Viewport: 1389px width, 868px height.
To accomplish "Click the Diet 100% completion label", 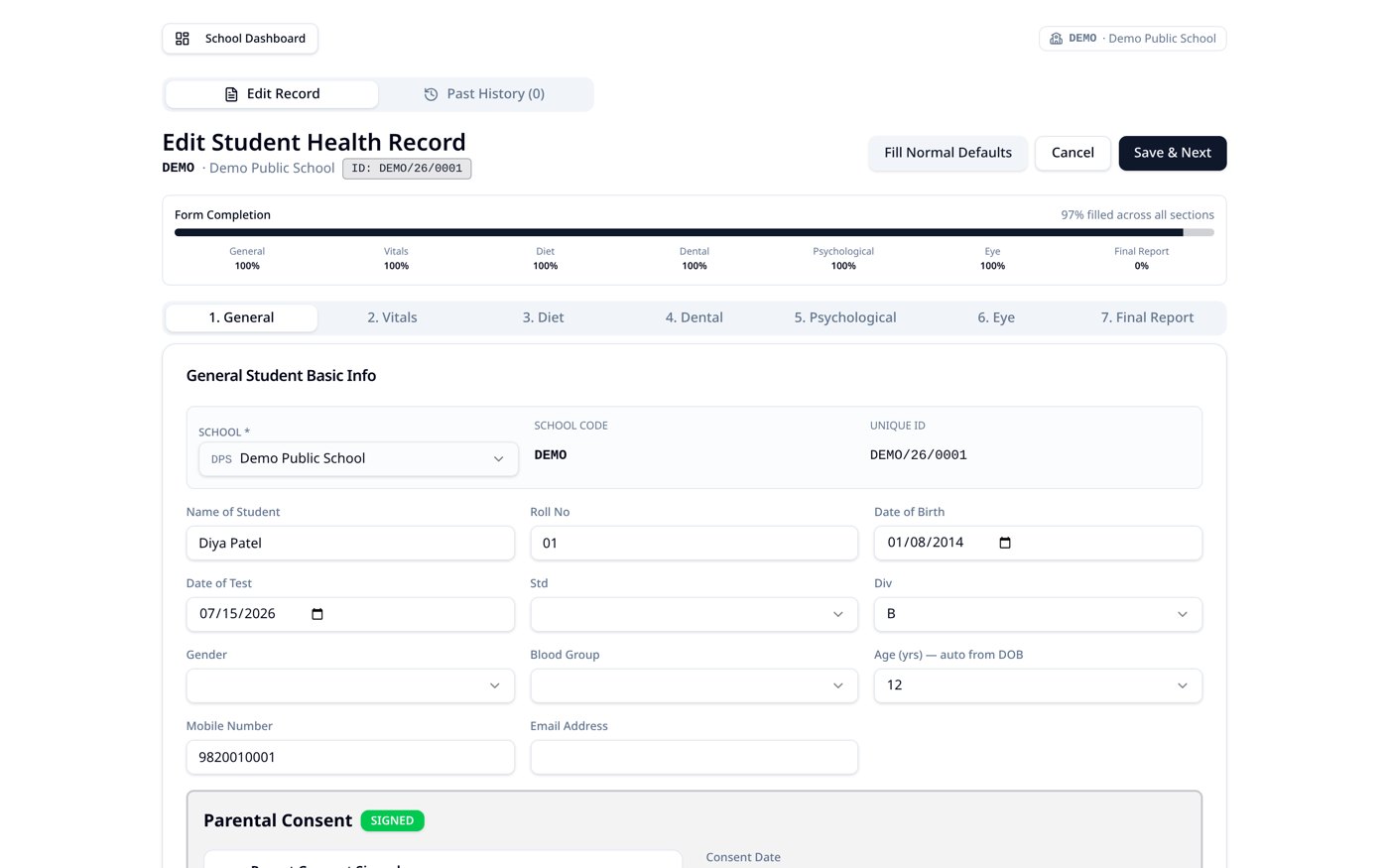I will (x=545, y=259).
